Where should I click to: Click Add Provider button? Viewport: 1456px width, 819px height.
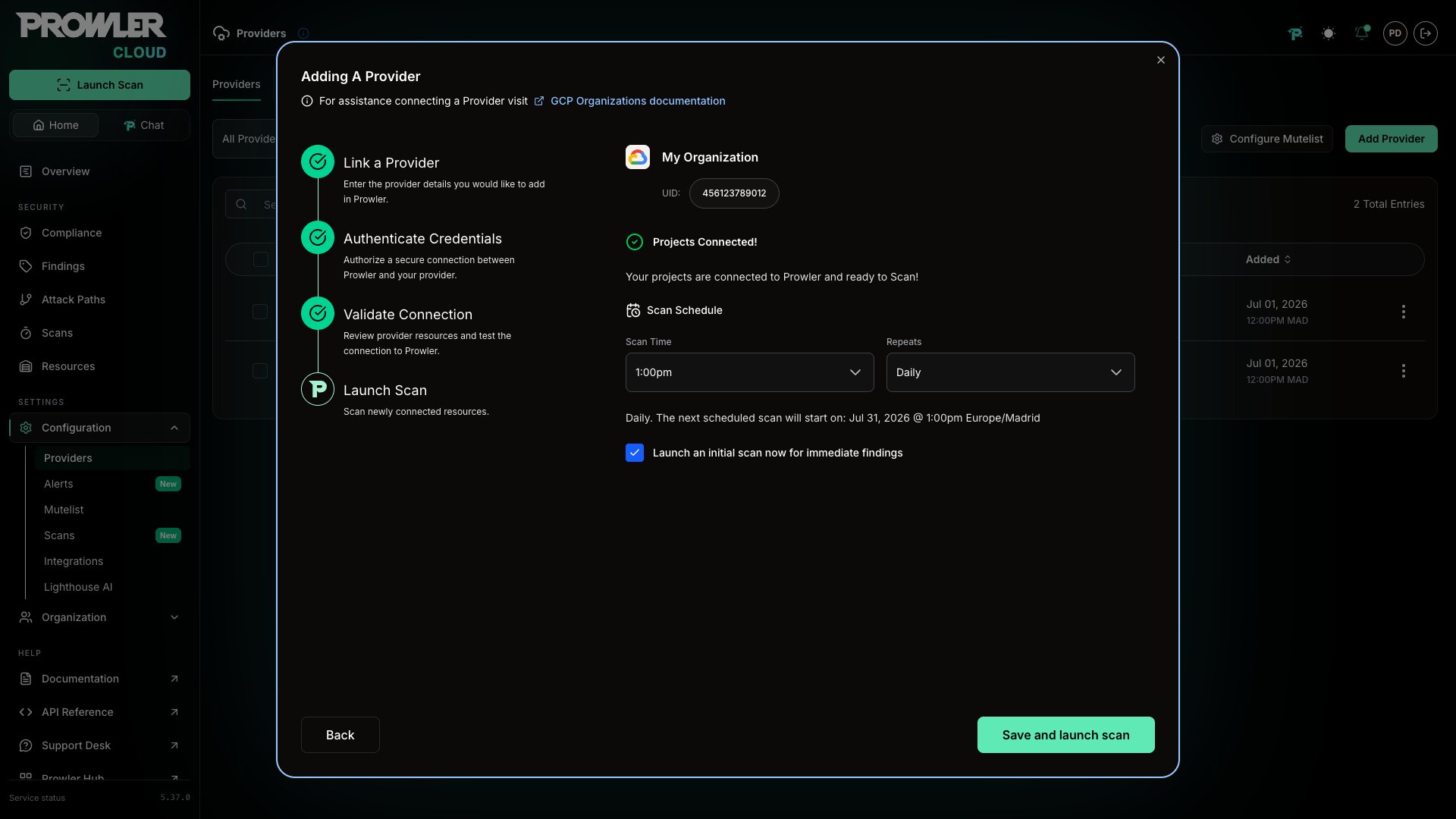(x=1391, y=139)
